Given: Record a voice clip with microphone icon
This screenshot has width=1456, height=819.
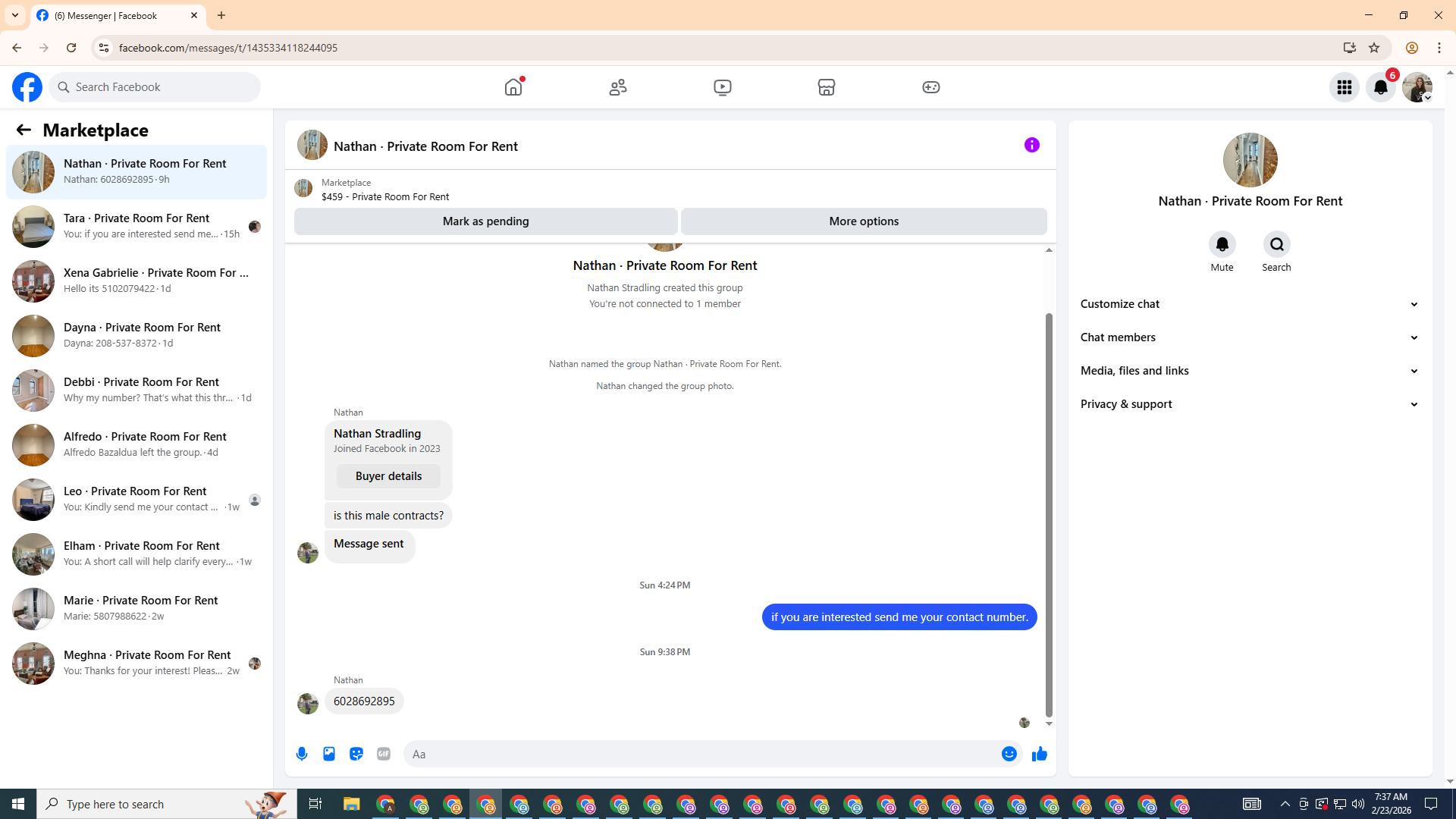Looking at the screenshot, I should [x=302, y=754].
